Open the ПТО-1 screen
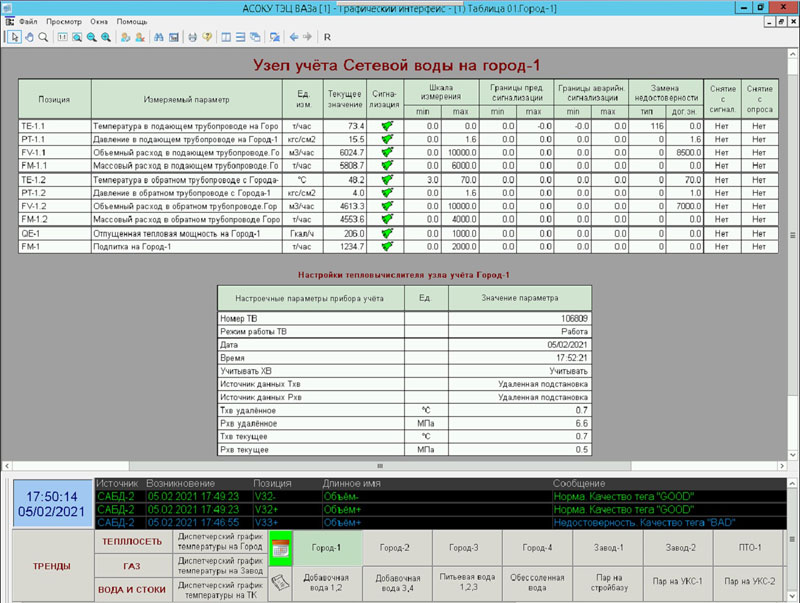 749,548
